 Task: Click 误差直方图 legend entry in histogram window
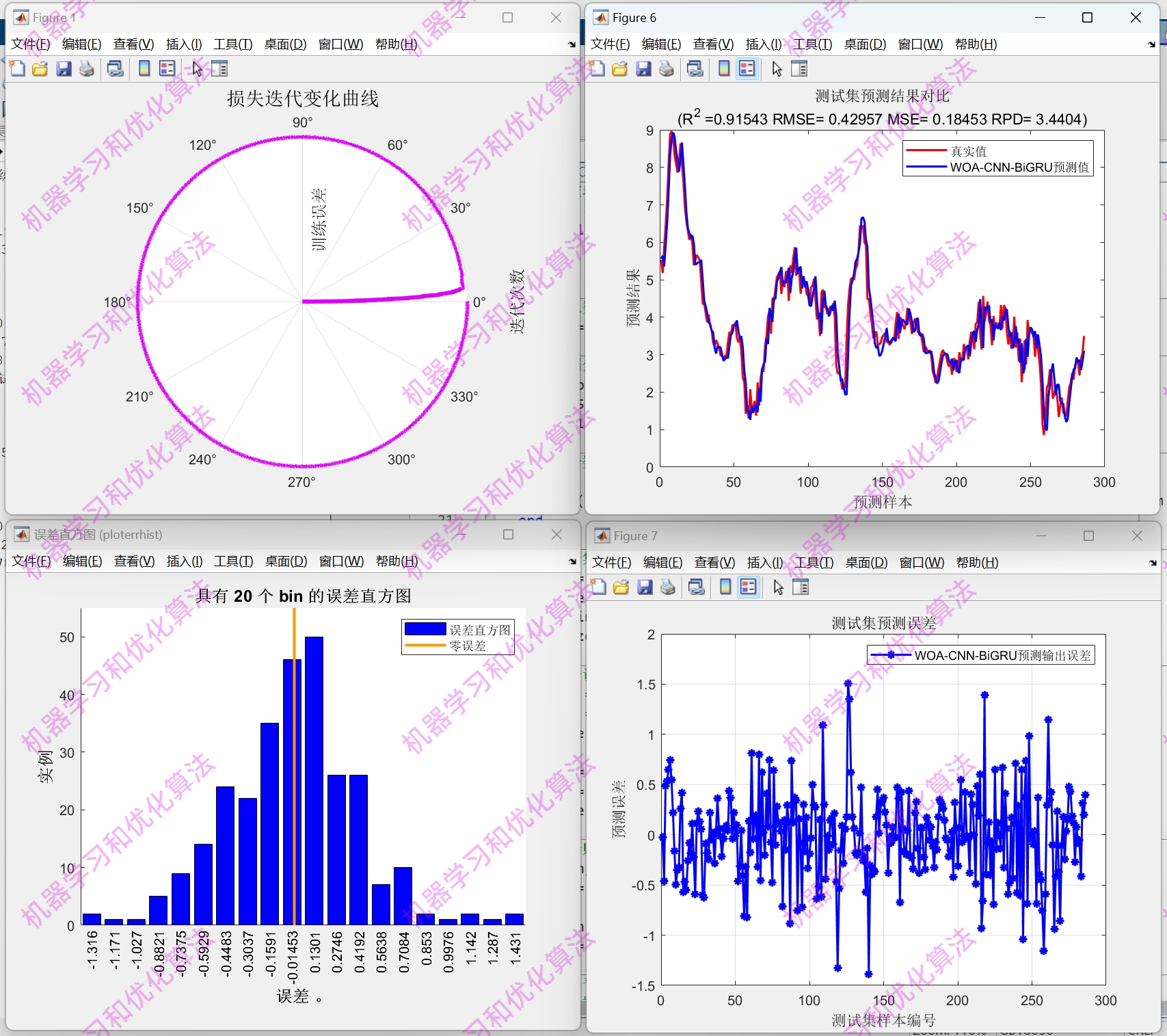(480, 630)
